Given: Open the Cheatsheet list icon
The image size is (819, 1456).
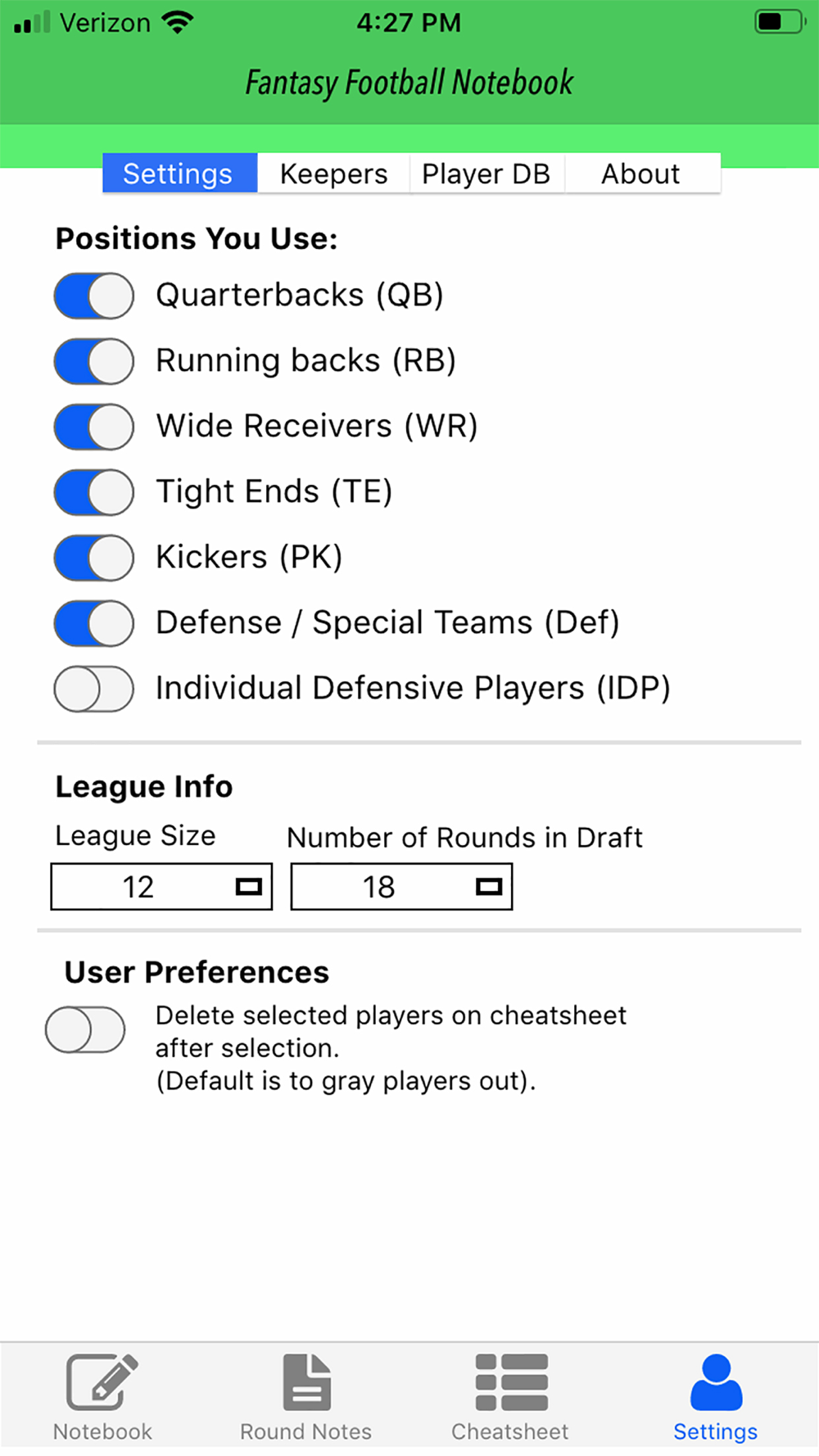Looking at the screenshot, I should pos(511,1382).
